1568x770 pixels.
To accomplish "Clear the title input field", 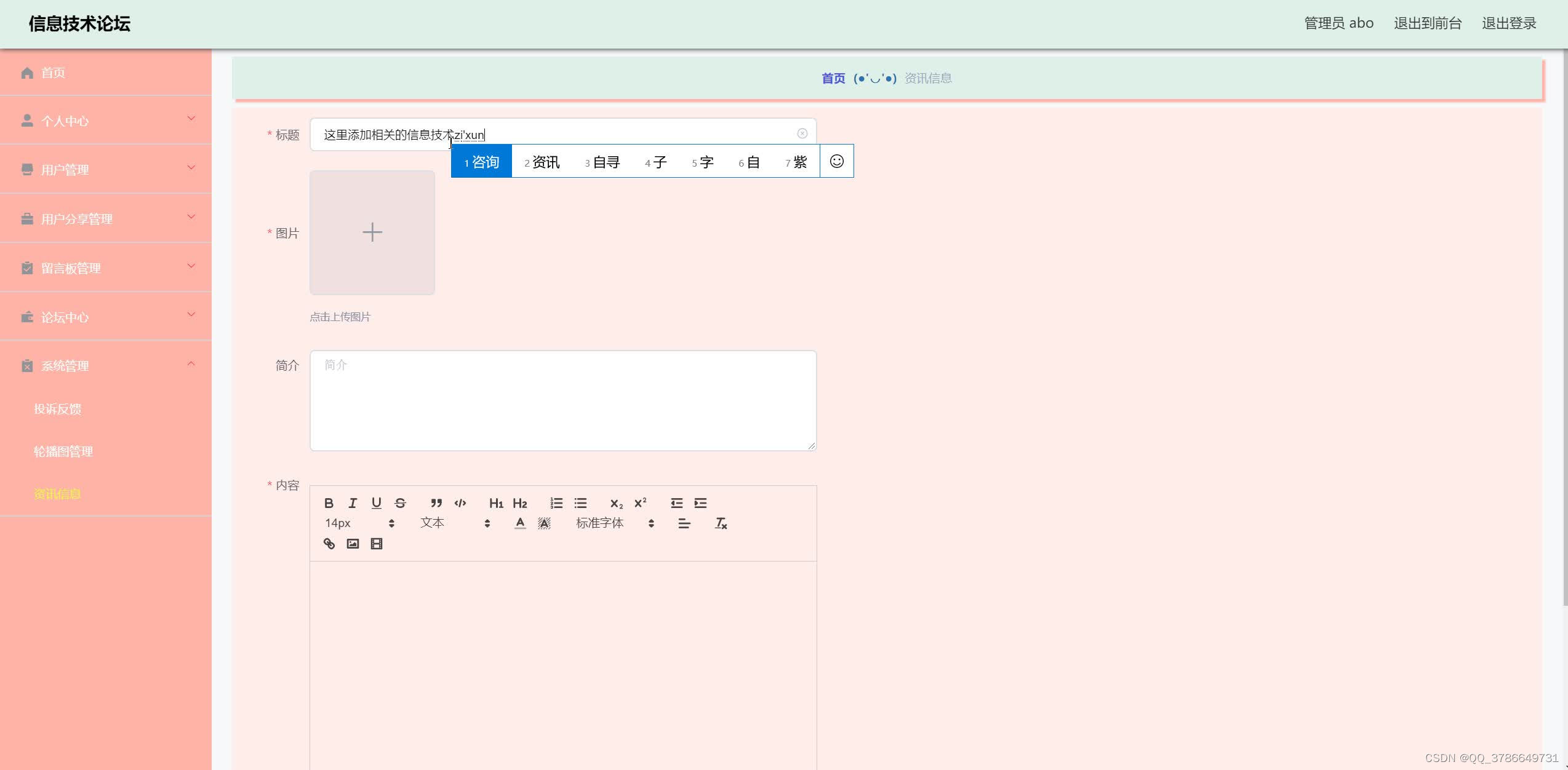I will [802, 133].
